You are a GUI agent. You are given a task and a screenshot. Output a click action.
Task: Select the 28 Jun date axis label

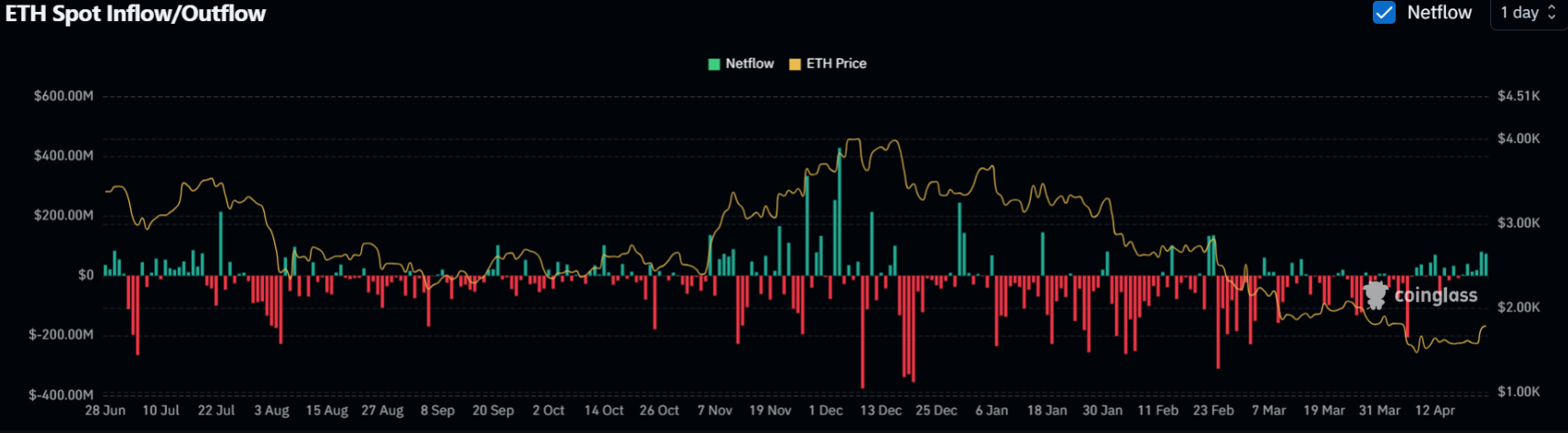click(x=105, y=410)
